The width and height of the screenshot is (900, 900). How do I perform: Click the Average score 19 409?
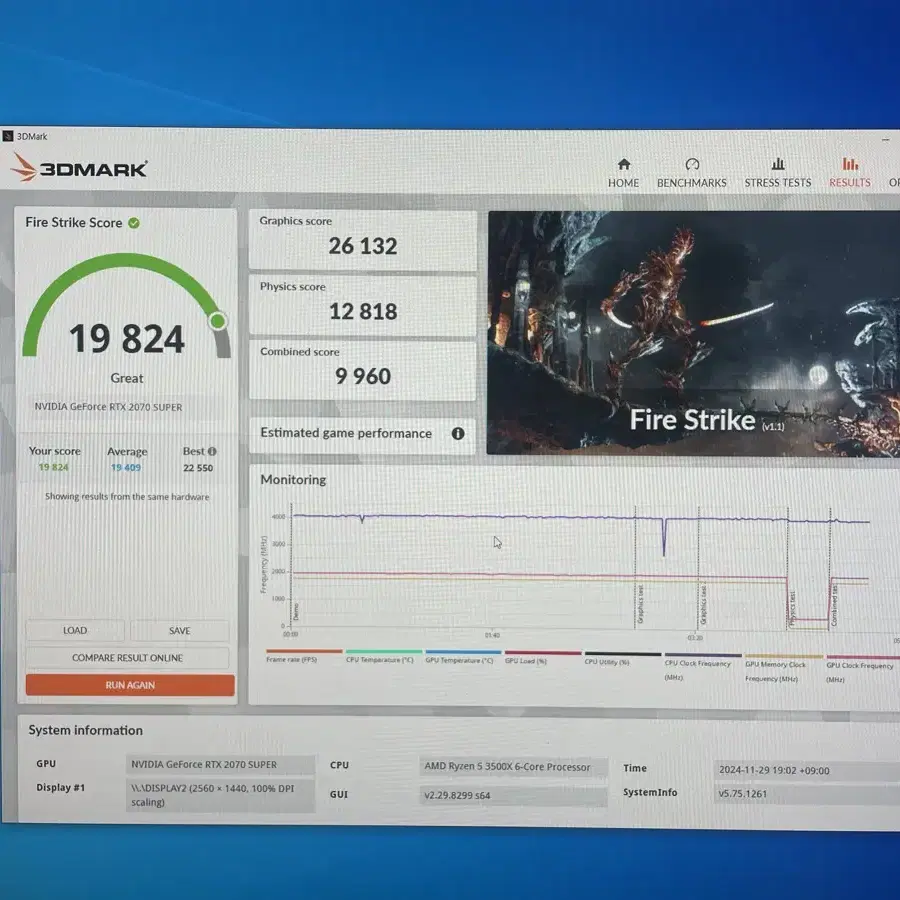point(126,468)
